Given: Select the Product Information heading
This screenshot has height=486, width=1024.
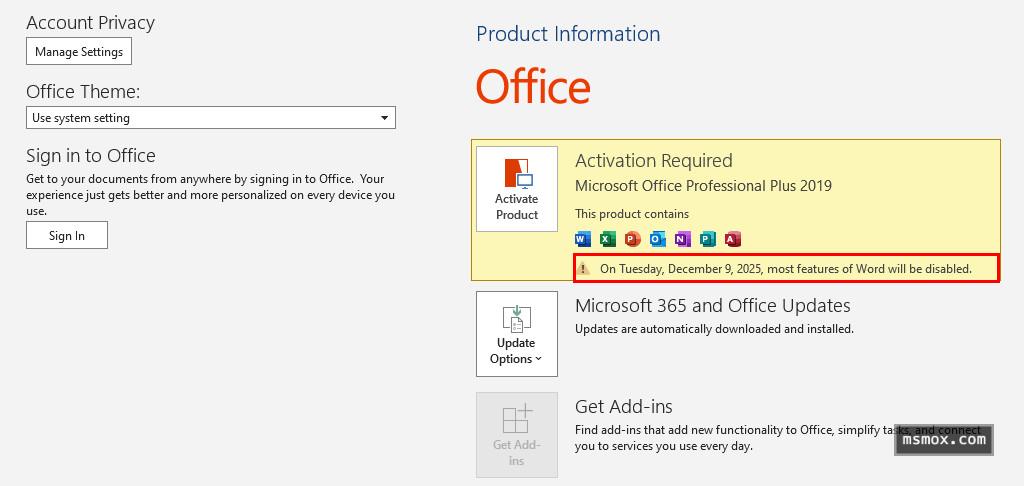Looking at the screenshot, I should (x=568, y=34).
